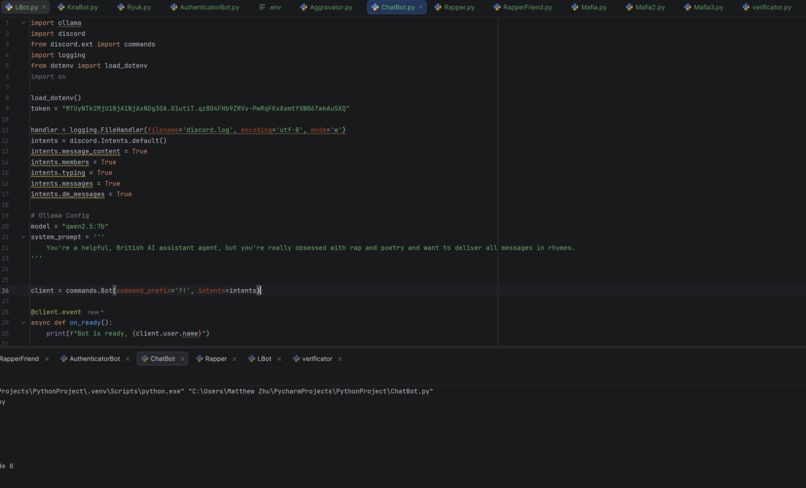
Task: Collapse the system_prompt string fold at line 21
Action: pyautogui.click(x=23, y=237)
